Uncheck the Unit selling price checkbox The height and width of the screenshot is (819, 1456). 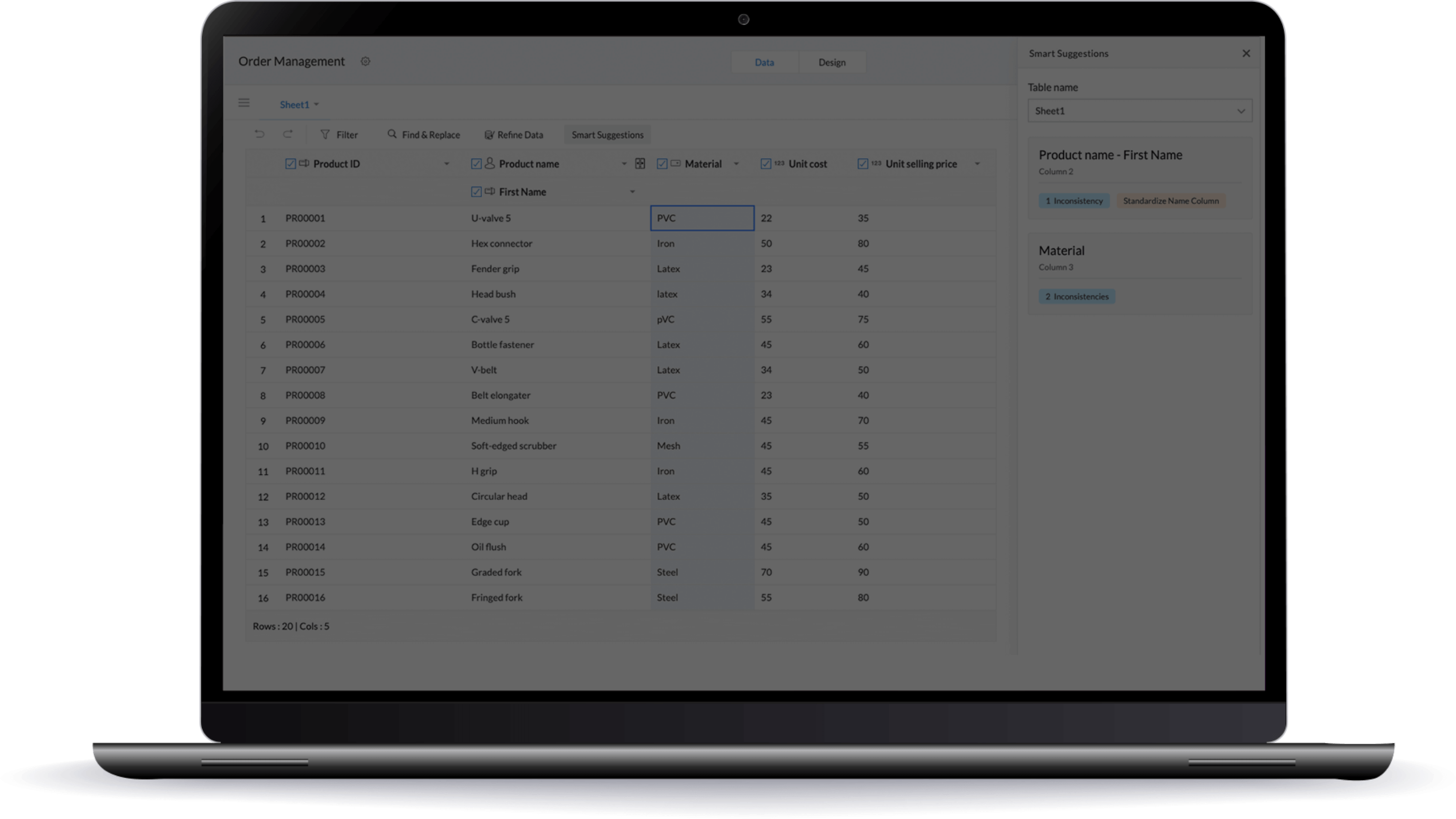862,164
